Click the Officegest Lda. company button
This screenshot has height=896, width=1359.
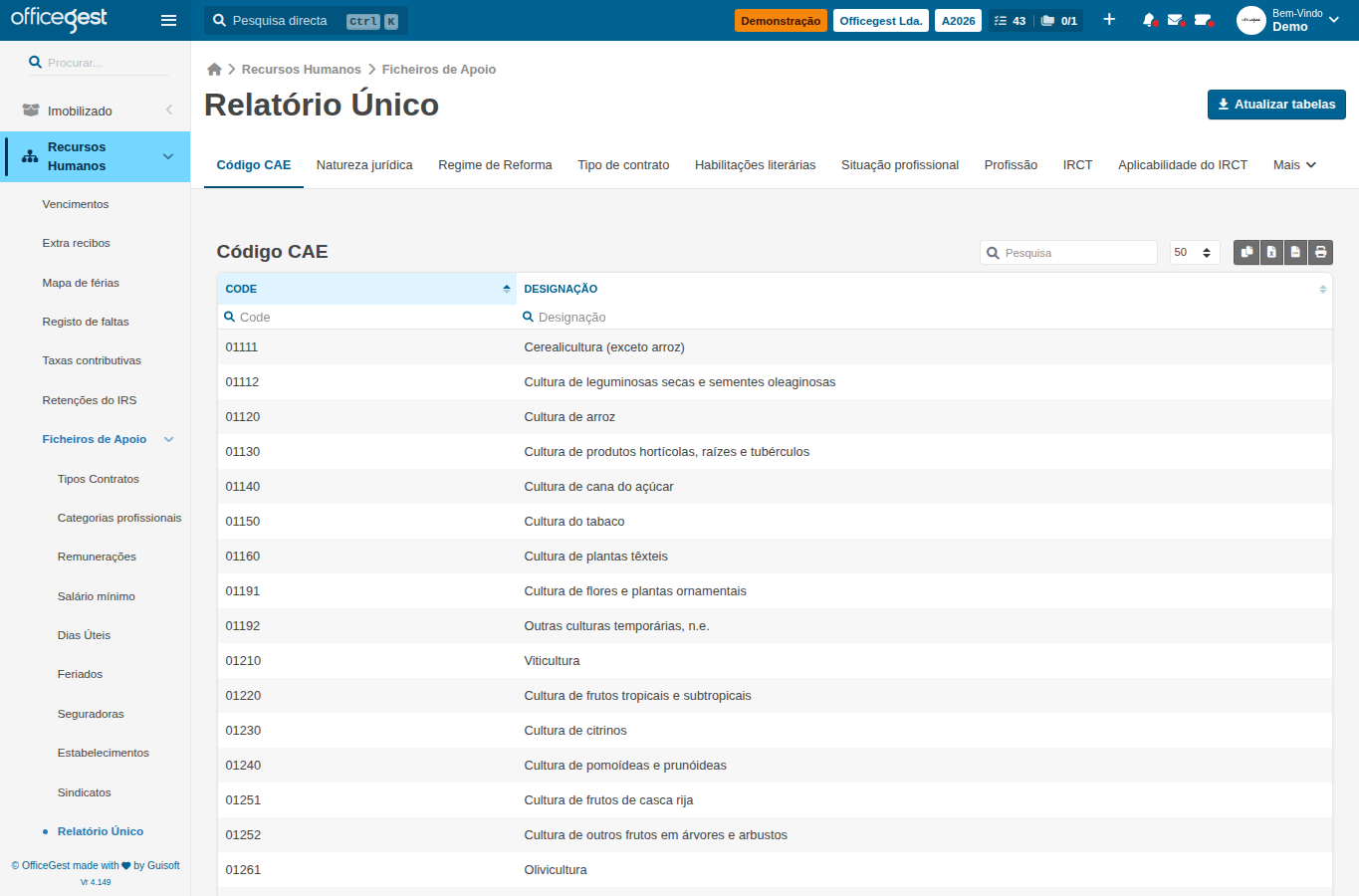[x=881, y=21]
